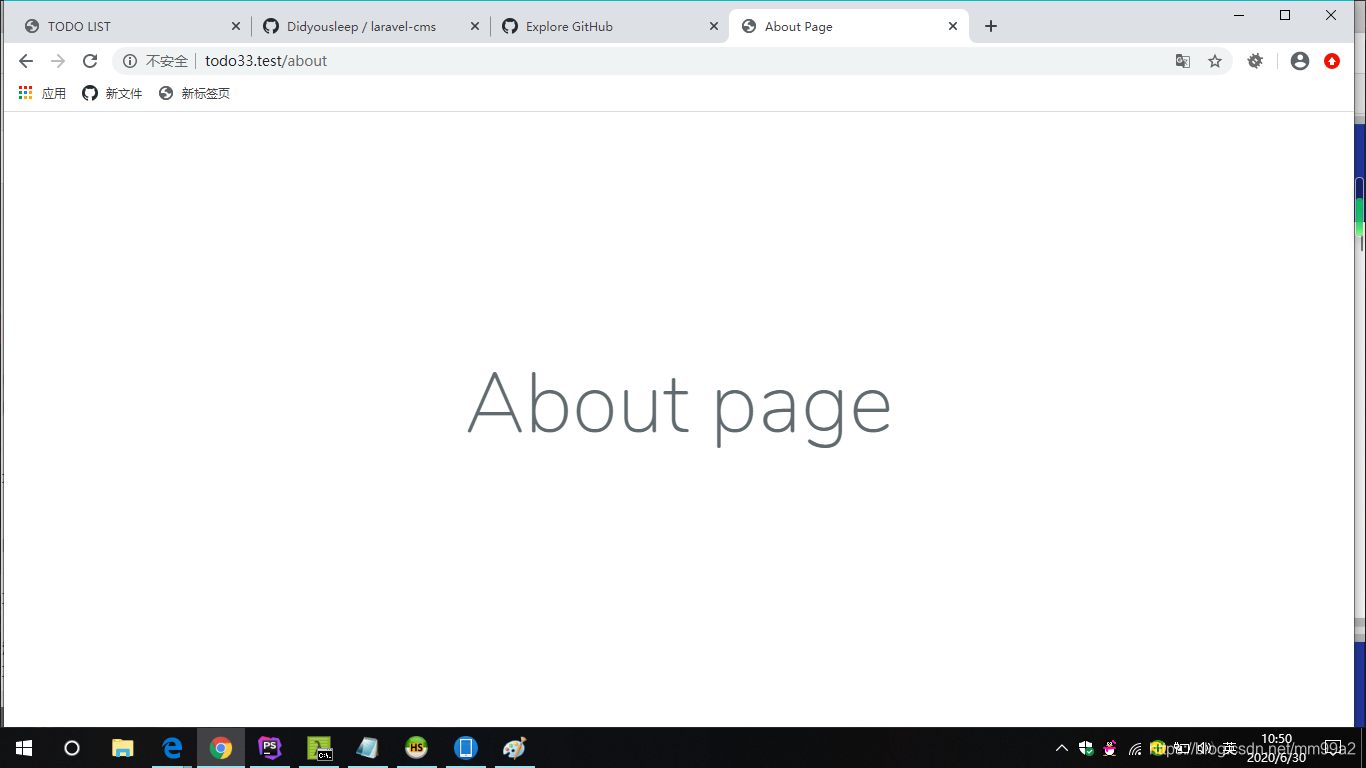Click the Chrome taskbar icon
The height and width of the screenshot is (768, 1366).
tap(221, 748)
